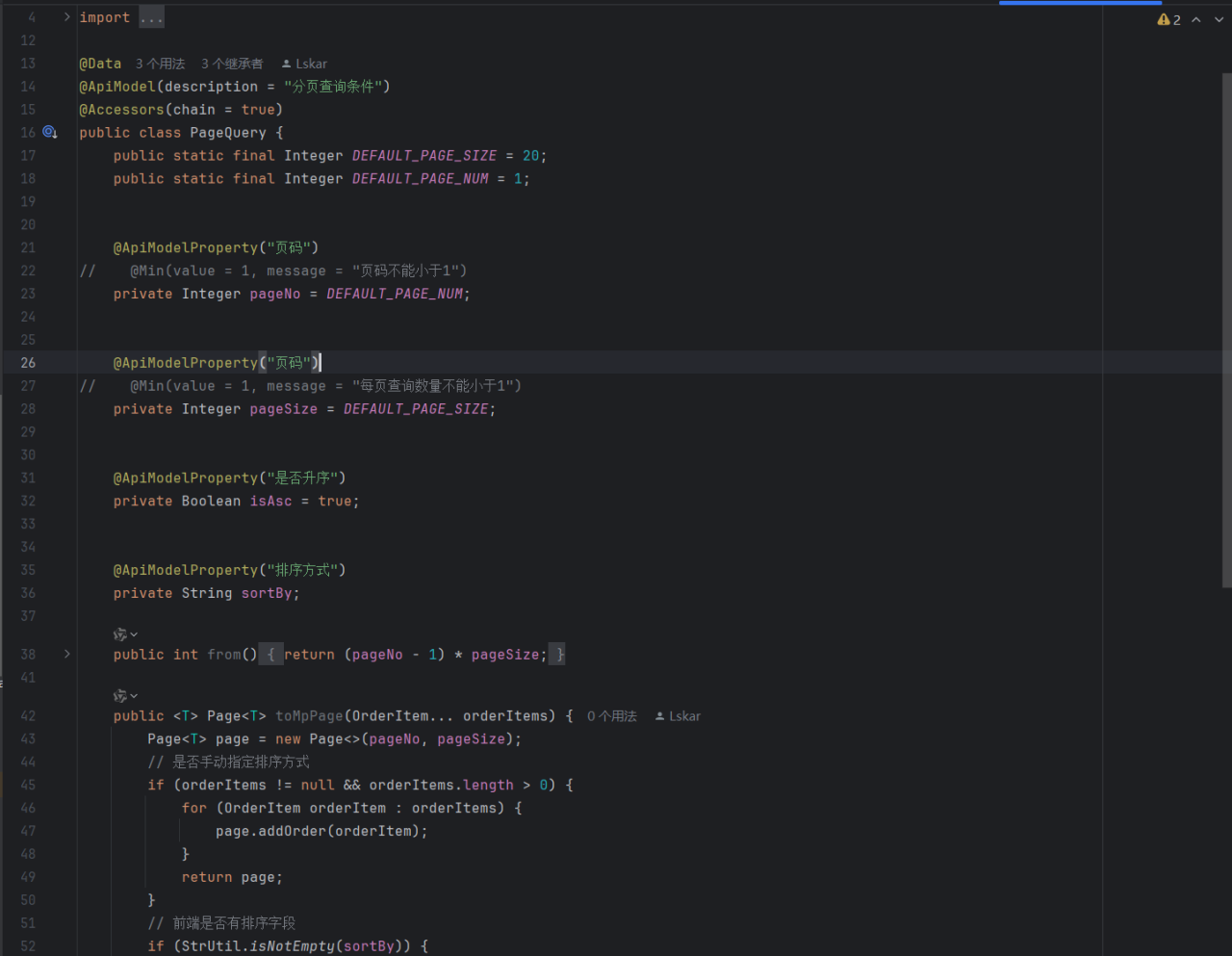Open the warnings inspection widget showing 2
Image resolution: width=1232 pixels, height=956 pixels.
[x=1168, y=19]
